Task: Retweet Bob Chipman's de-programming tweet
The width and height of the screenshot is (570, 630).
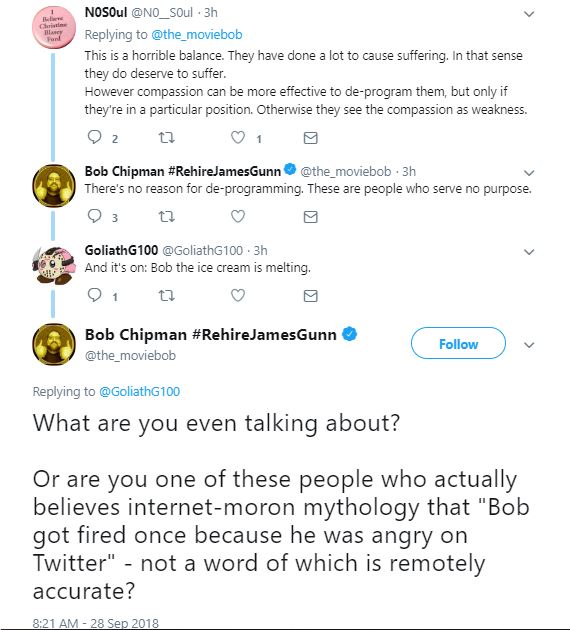Action: (166, 217)
